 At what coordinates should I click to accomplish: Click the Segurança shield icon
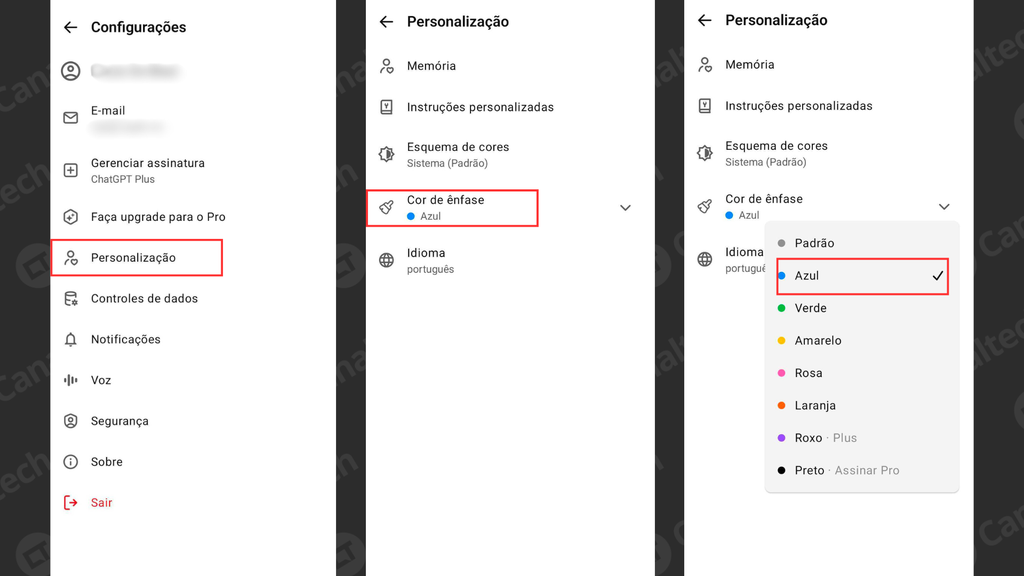[x=71, y=421]
